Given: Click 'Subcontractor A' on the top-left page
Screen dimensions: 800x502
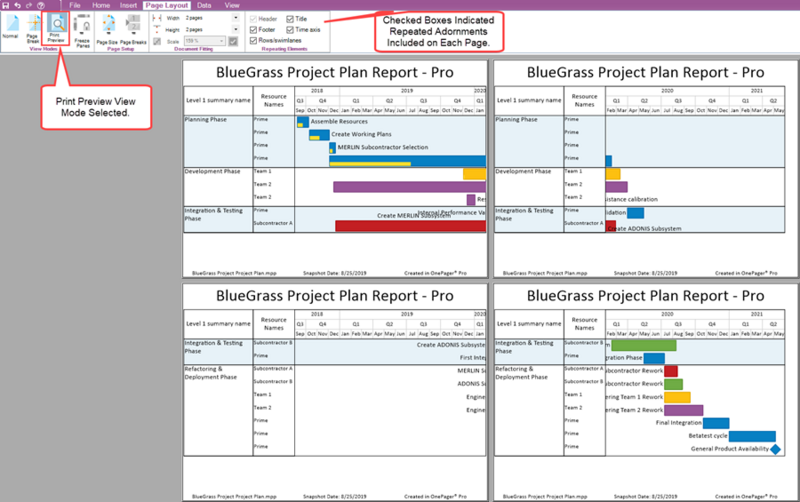Looking at the screenshot, I should point(273,223).
